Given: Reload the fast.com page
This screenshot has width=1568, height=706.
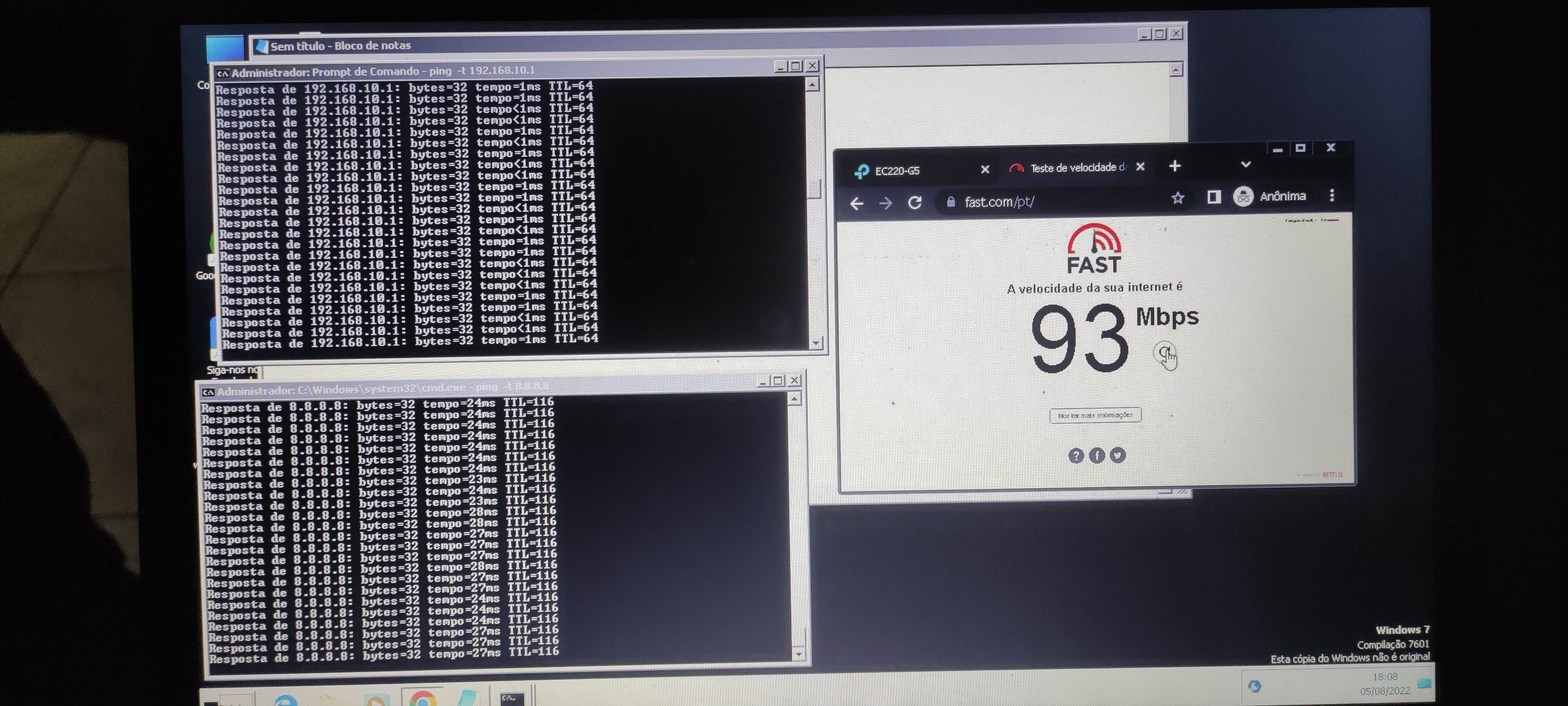Looking at the screenshot, I should point(915,203).
